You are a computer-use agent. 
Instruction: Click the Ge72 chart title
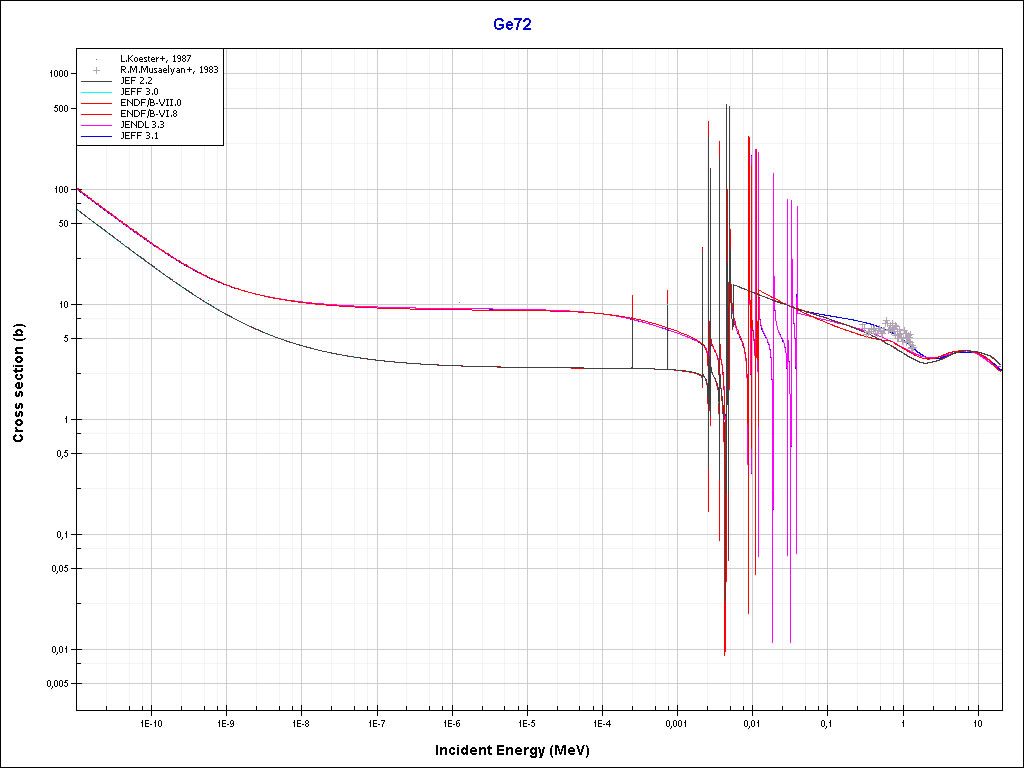(512, 25)
